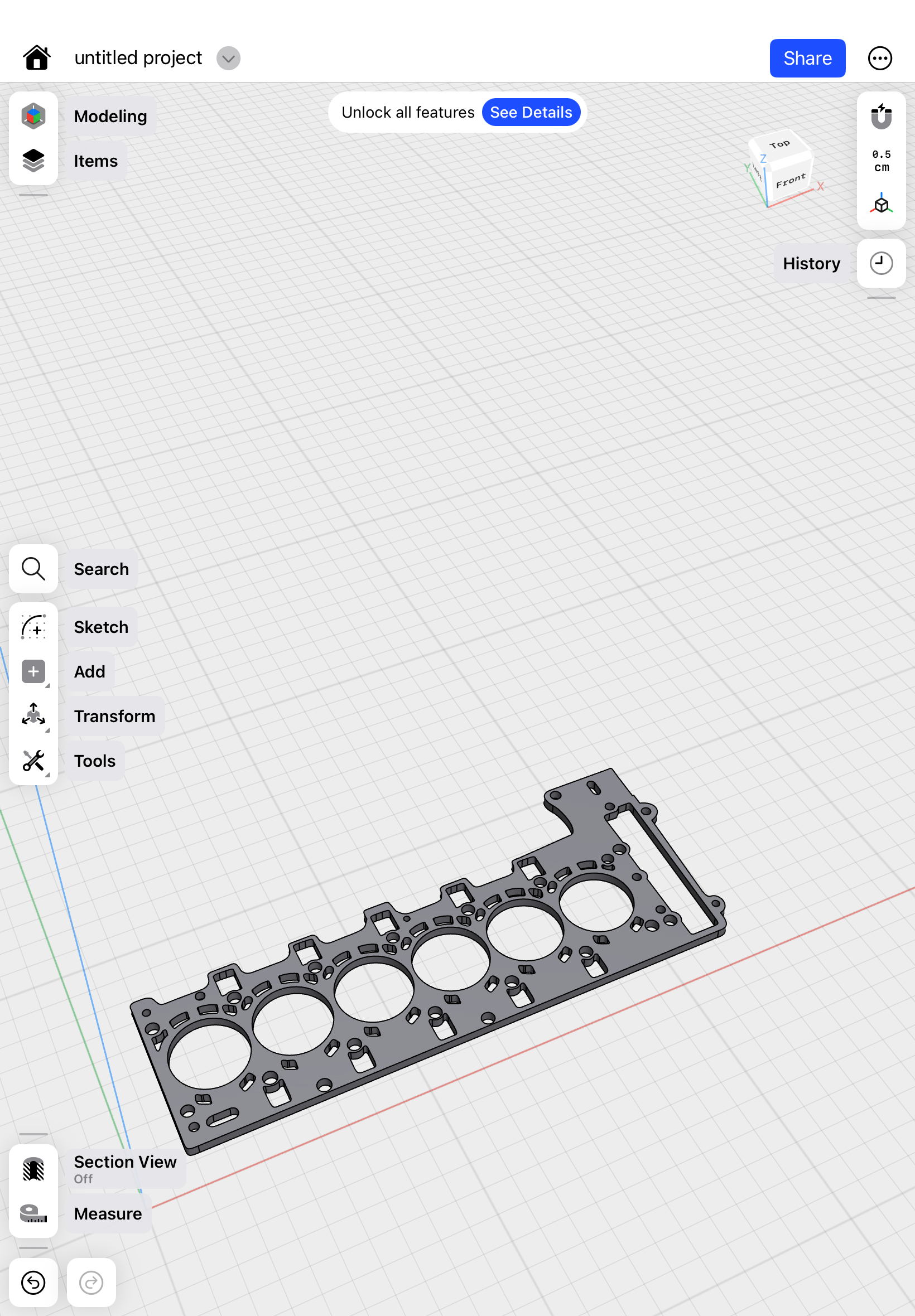
Task: Open the more options menu
Action: 880,58
